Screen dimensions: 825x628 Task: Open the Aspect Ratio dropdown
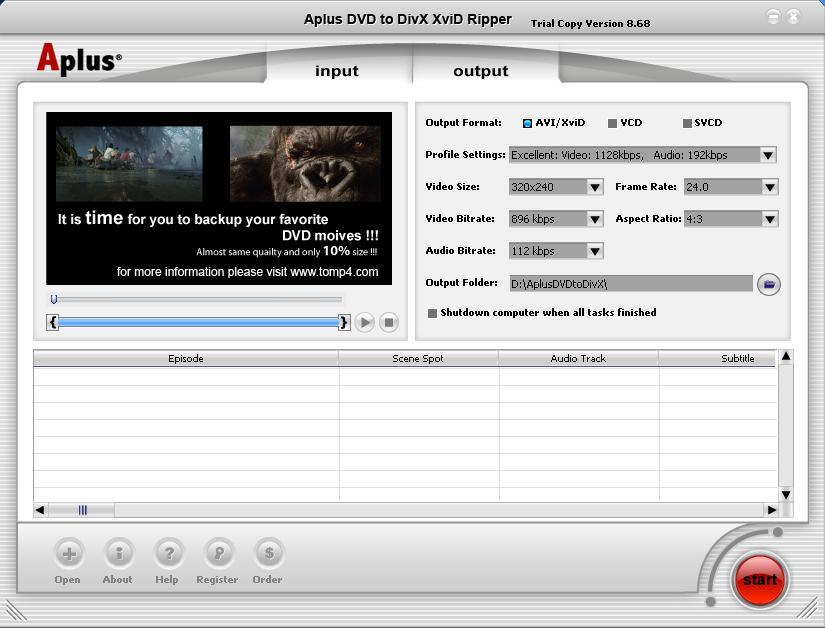[770, 219]
